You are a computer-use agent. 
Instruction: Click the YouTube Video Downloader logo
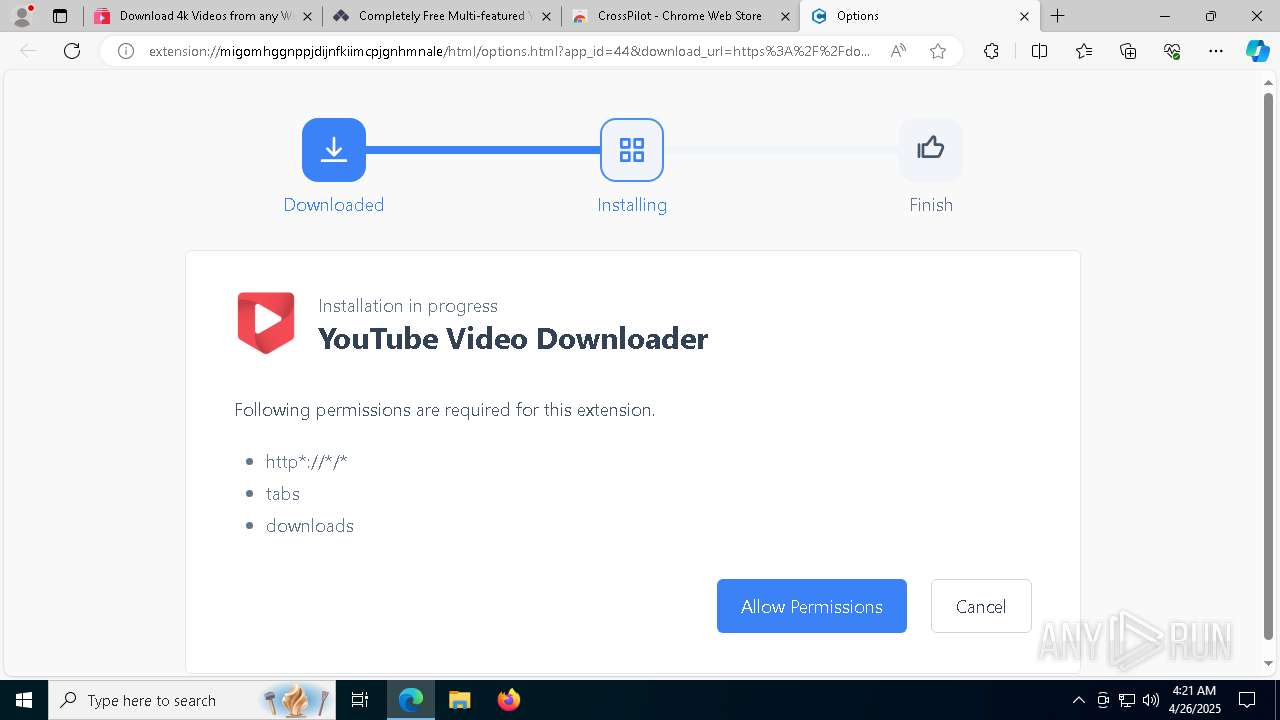coord(266,323)
